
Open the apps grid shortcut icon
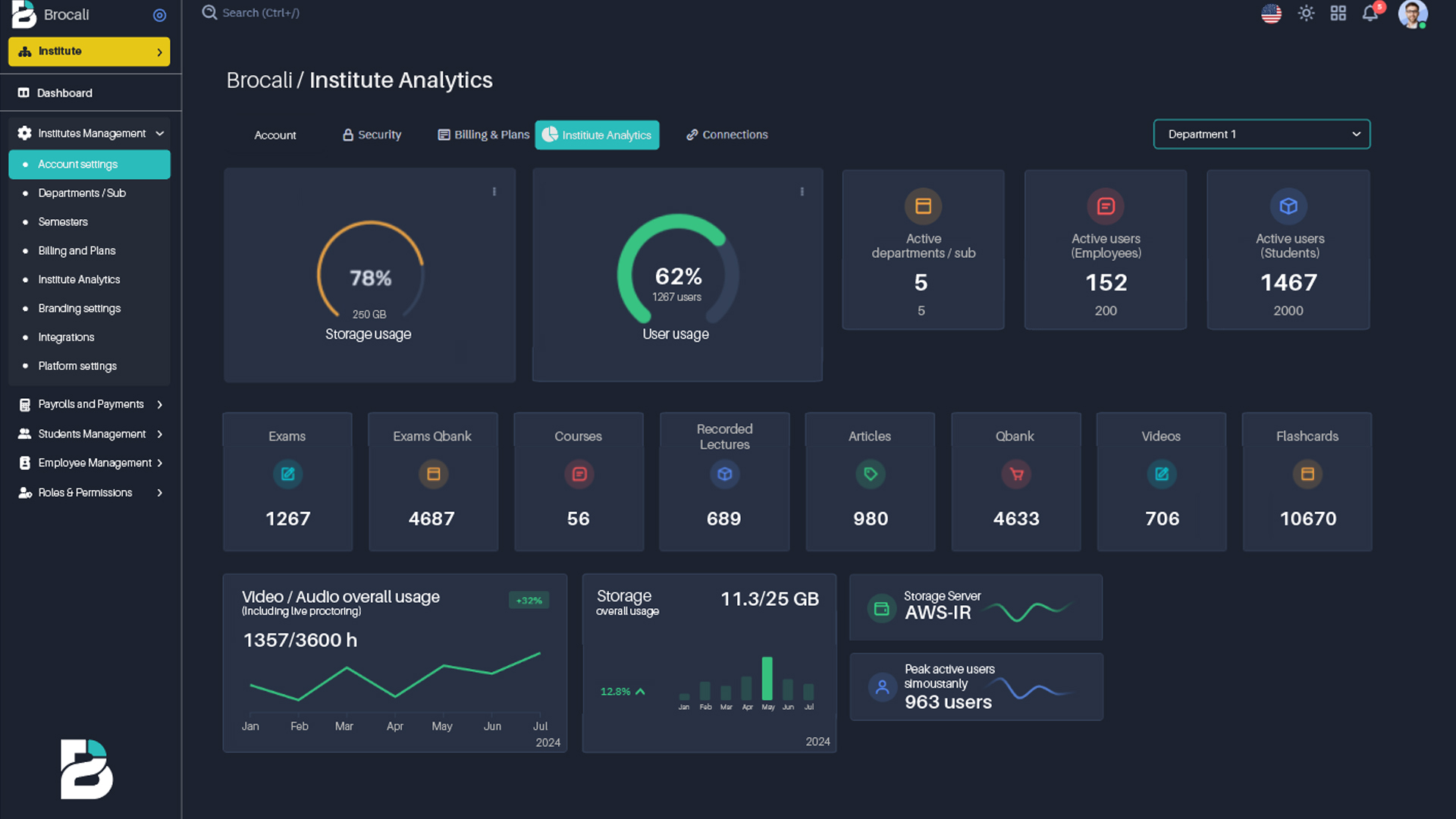(1338, 14)
